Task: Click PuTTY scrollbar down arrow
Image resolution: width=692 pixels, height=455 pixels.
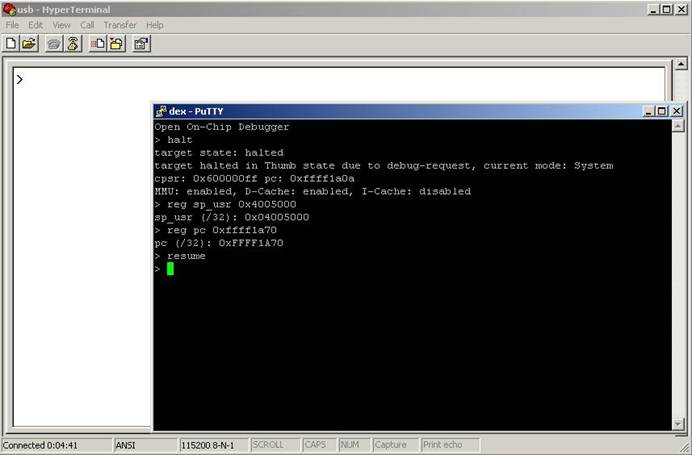Action: (678, 424)
